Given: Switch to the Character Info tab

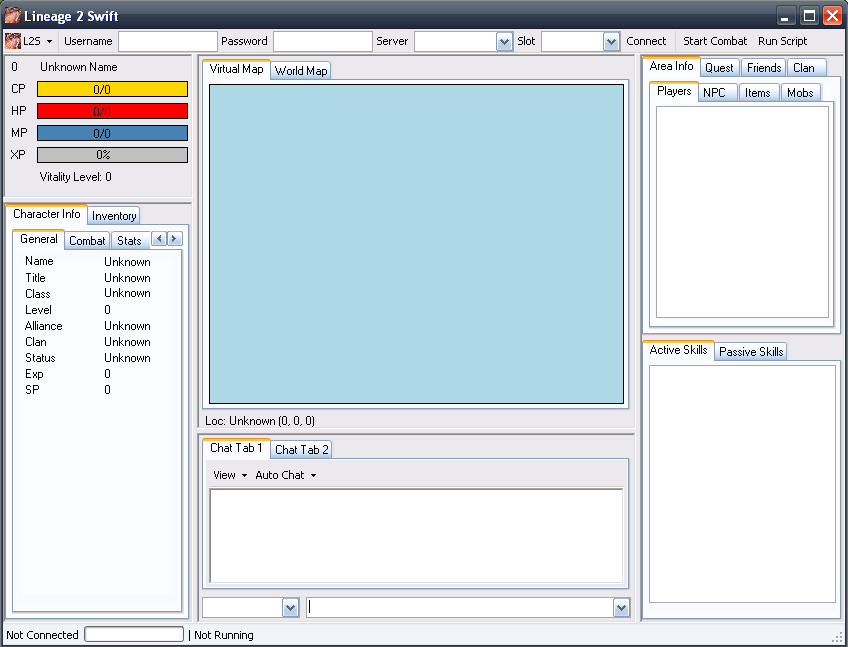Looking at the screenshot, I should (47, 214).
